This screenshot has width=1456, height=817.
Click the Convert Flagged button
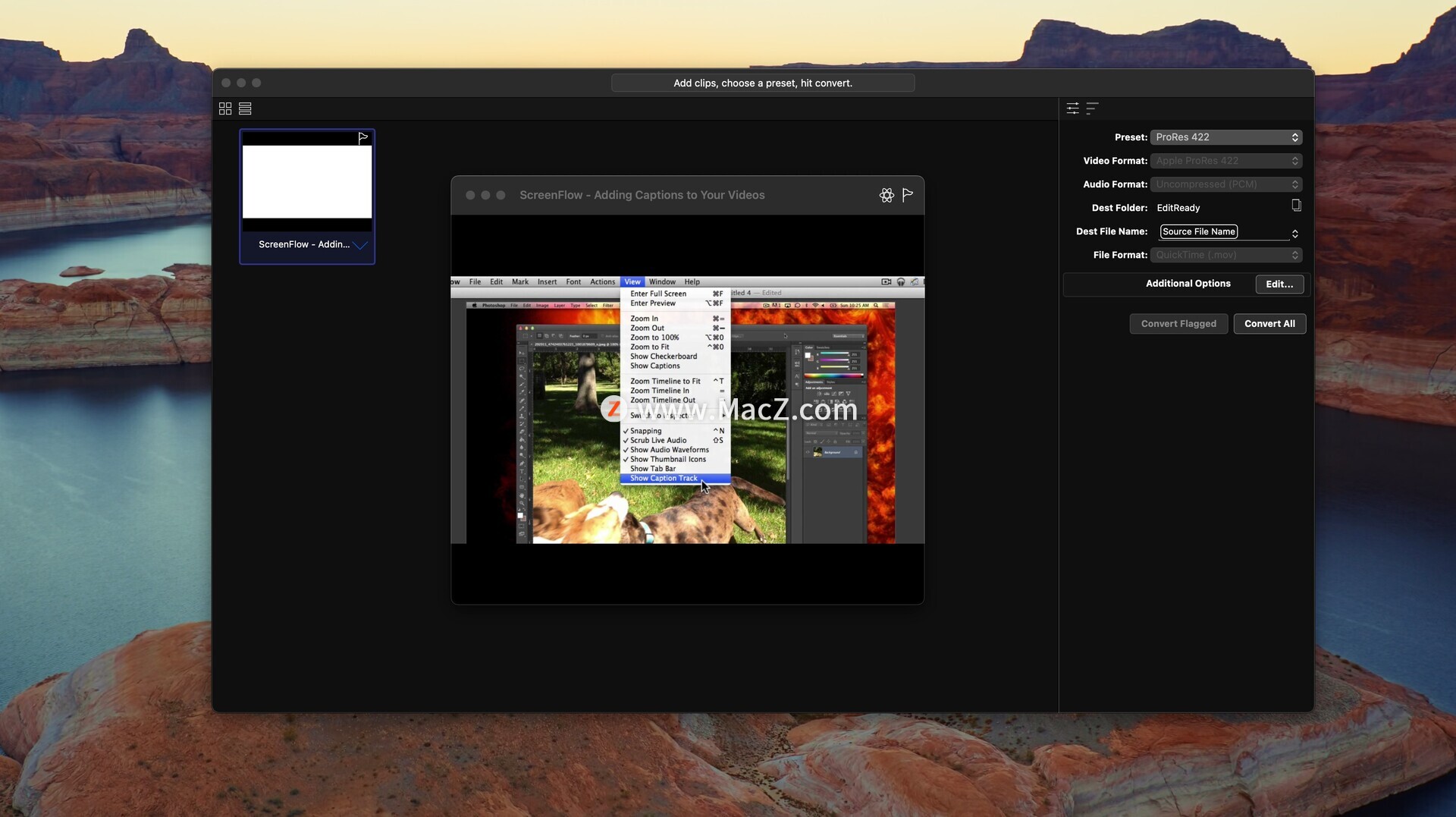pos(1178,324)
